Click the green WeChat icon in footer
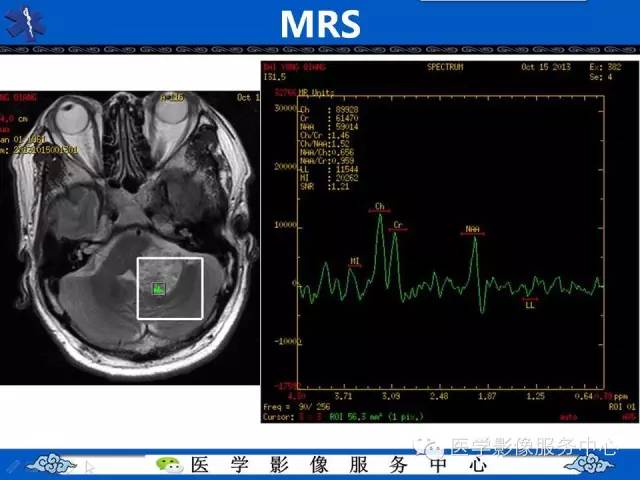This screenshot has height=480, width=640. (169, 464)
